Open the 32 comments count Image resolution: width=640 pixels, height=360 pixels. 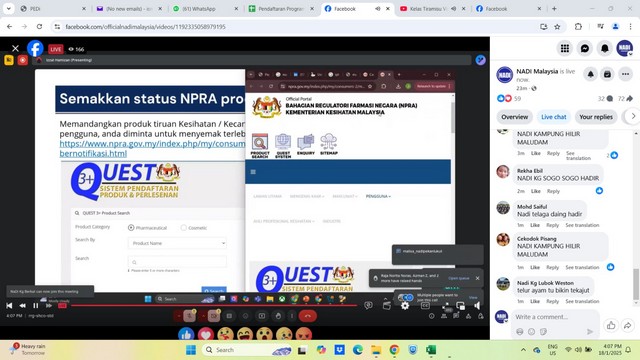(x=605, y=98)
